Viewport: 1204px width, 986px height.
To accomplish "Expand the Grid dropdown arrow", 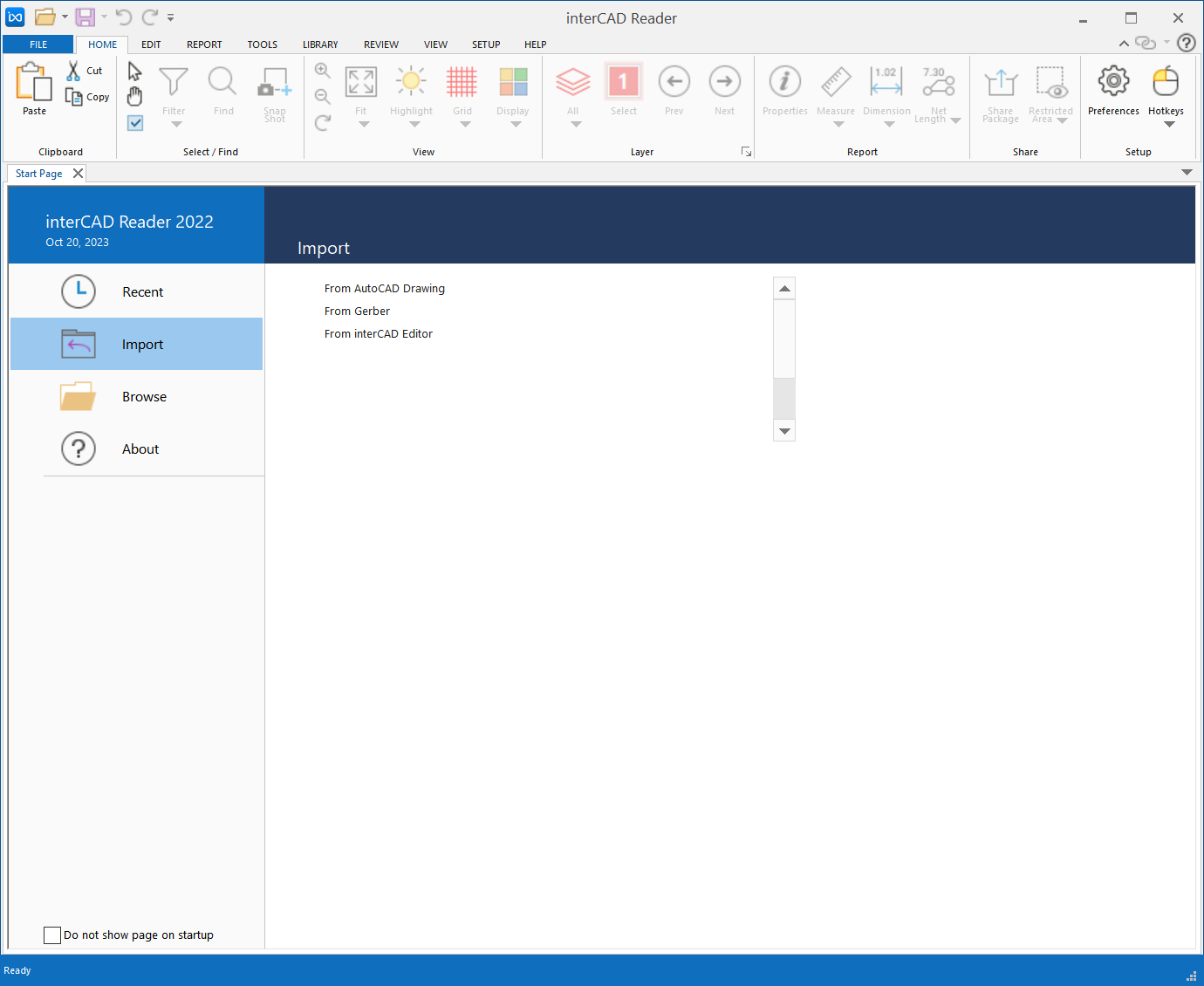I will [x=465, y=124].
